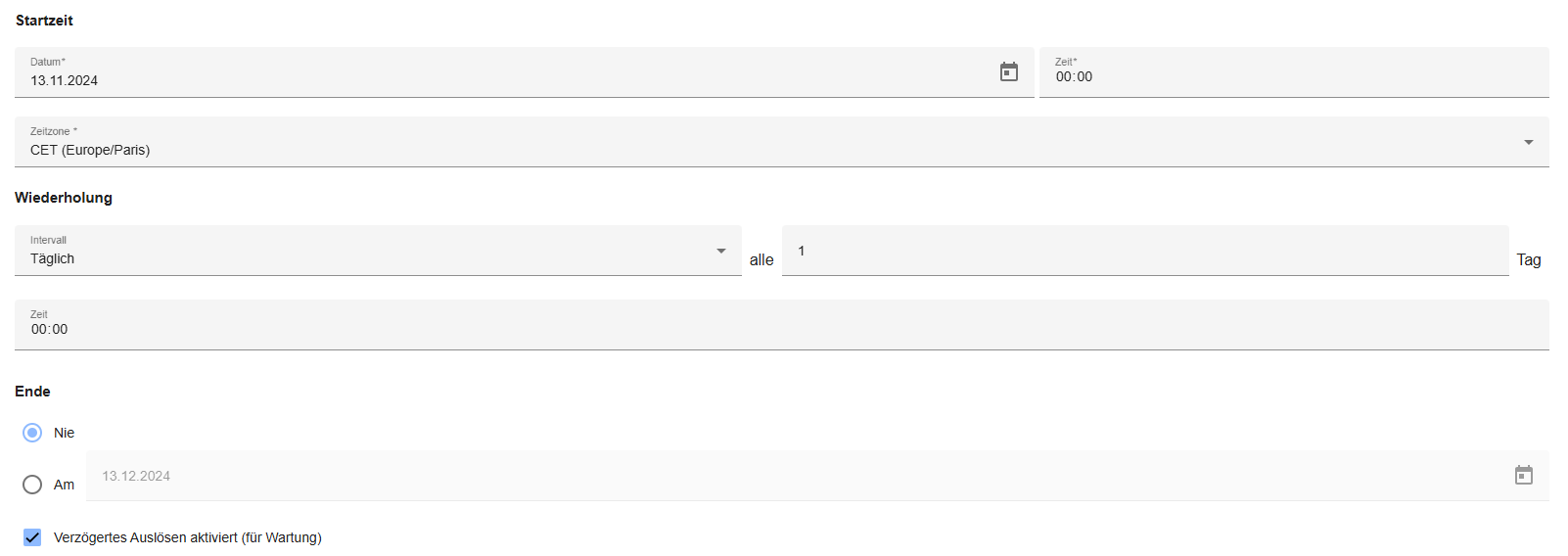Select the 'Nie' radio button circle
Screen dimensions: 1568x556
(x=32, y=433)
